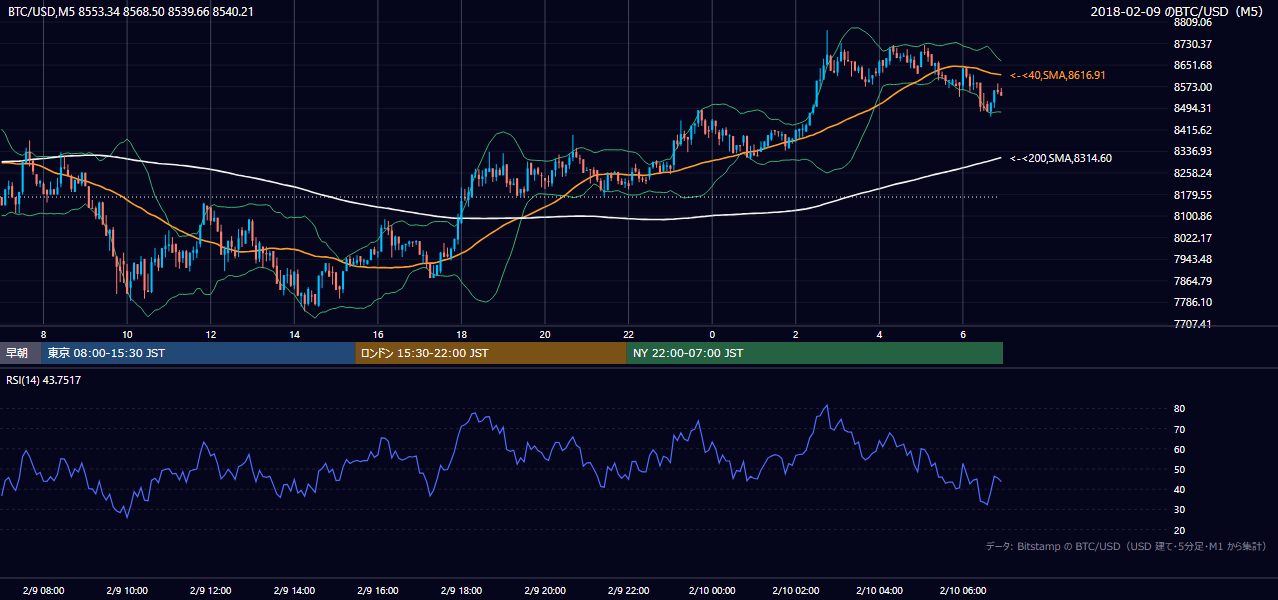Click hour tick 22 under price chart
This screenshot has height=600, width=1278.
pyautogui.click(x=628, y=334)
